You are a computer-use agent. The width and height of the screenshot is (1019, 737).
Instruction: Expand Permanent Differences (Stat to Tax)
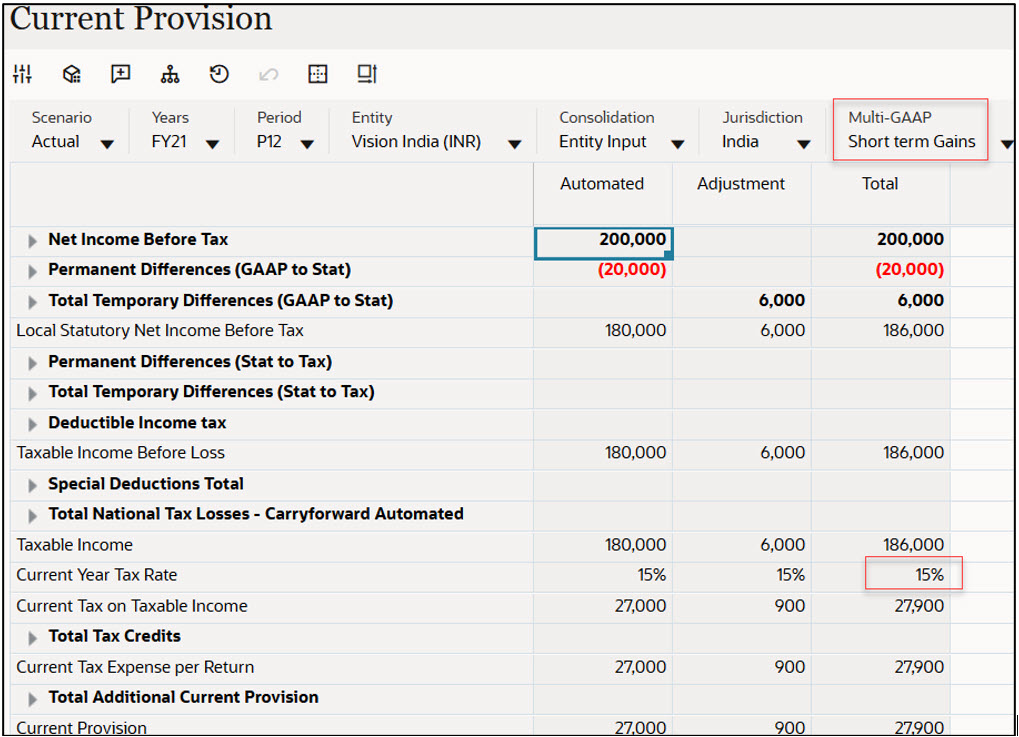pyautogui.click(x=32, y=363)
